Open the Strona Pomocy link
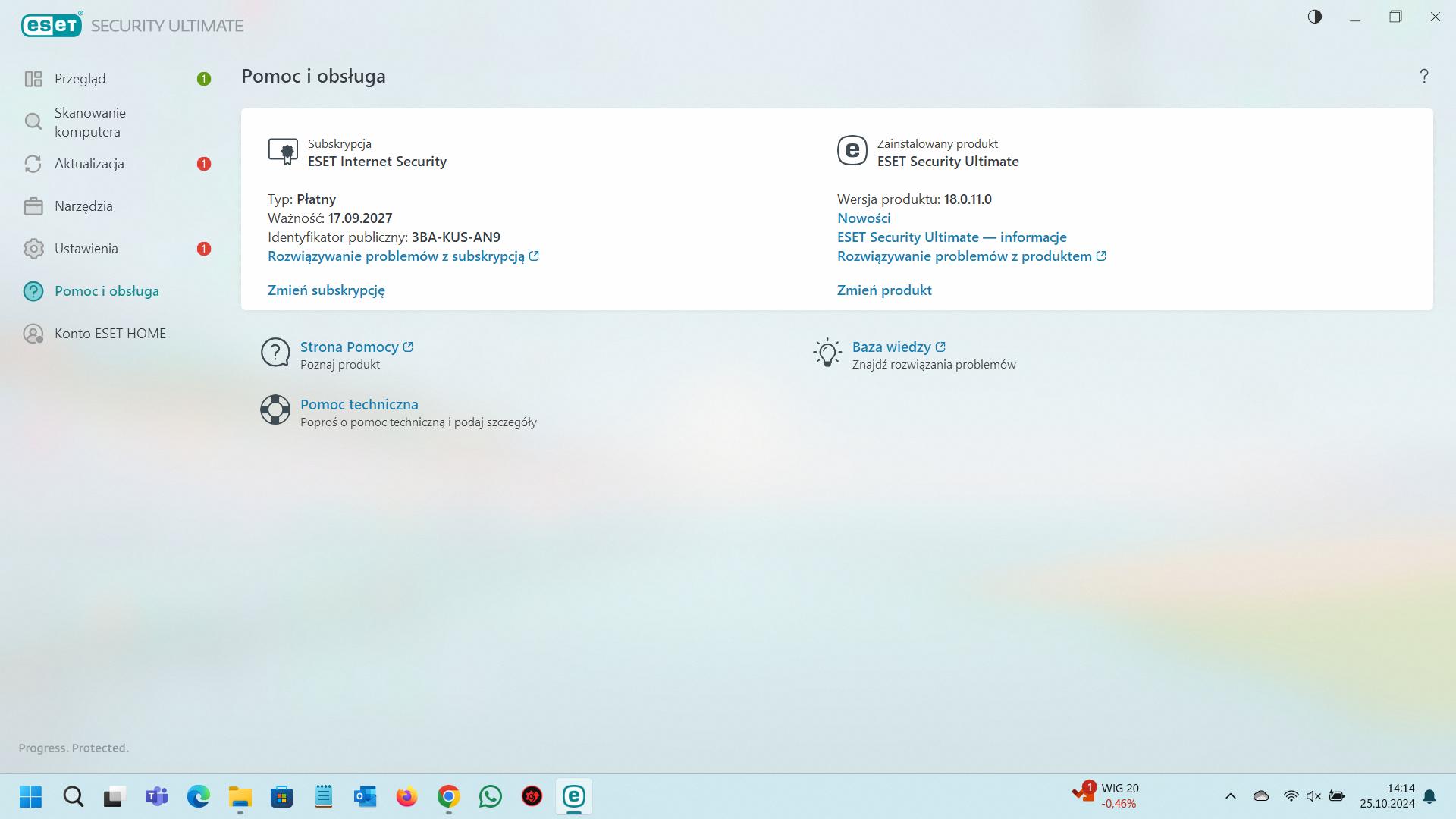This screenshot has width=1456, height=819. point(356,347)
